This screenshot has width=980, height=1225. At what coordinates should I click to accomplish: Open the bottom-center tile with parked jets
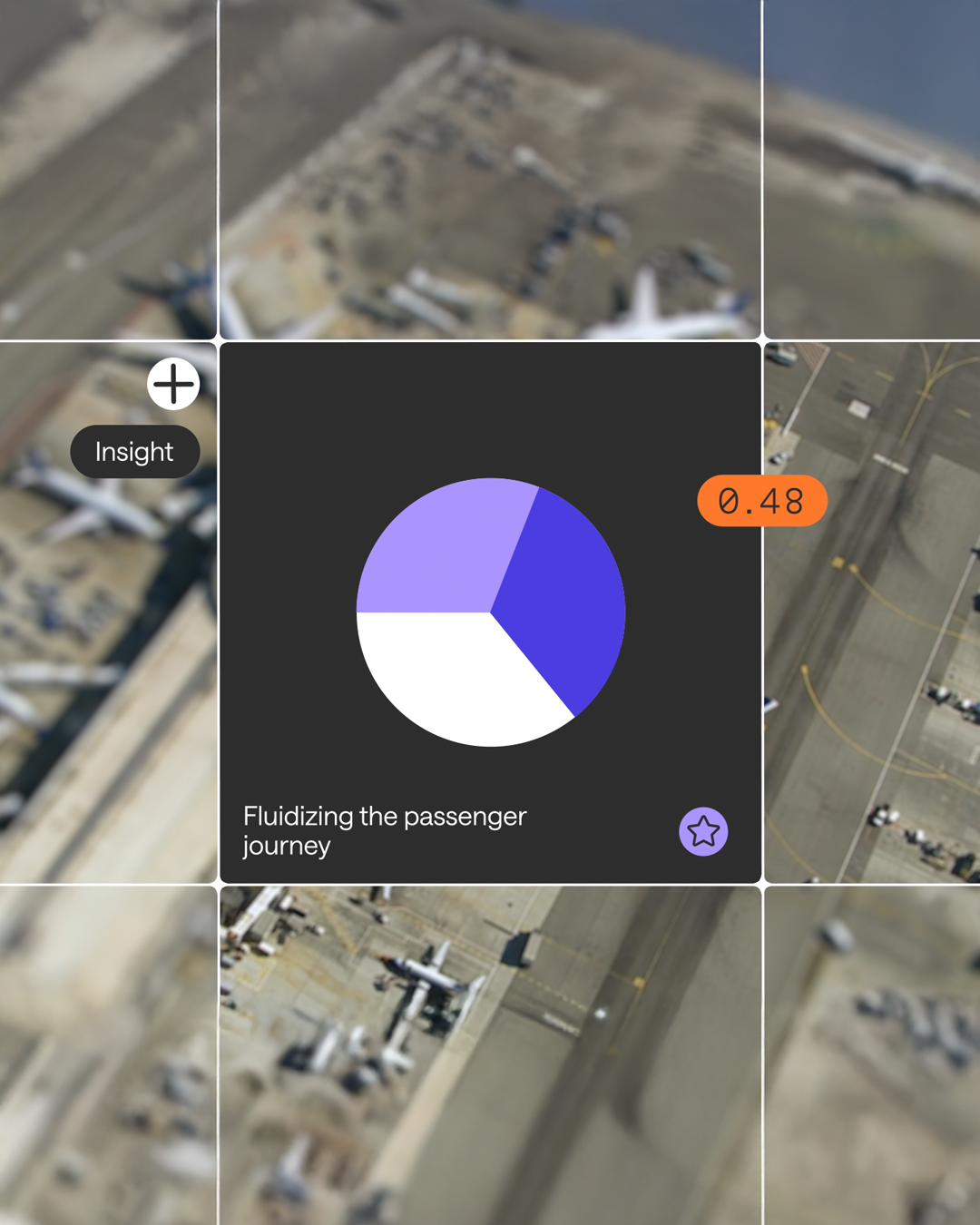490,1055
